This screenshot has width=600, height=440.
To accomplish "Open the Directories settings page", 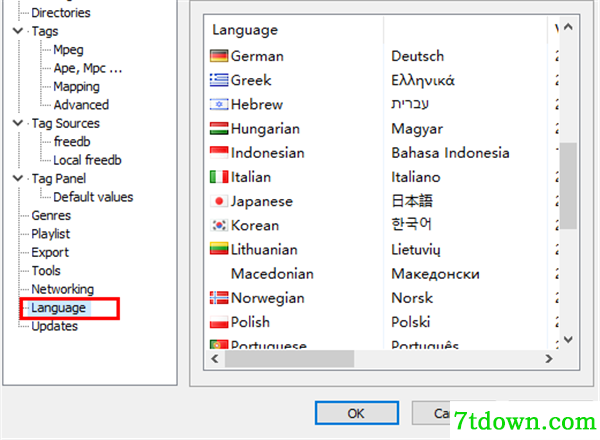I will (61, 13).
